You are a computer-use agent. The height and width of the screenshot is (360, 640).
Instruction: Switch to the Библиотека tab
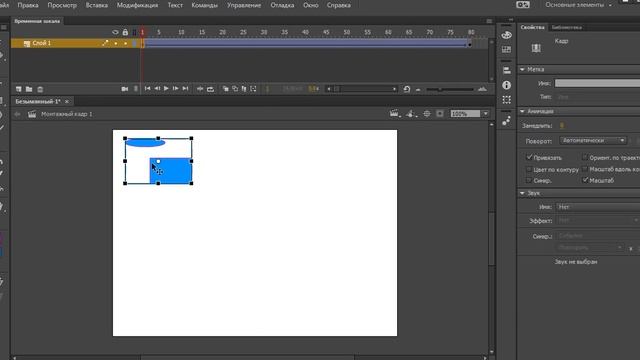(x=567, y=27)
